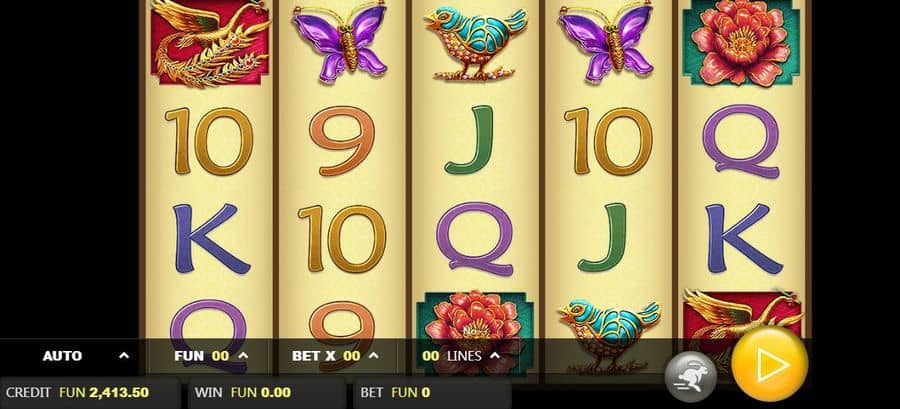The image size is (900, 409).
Task: Toggle the rabbit turbo spin mode
Action: click(x=690, y=376)
